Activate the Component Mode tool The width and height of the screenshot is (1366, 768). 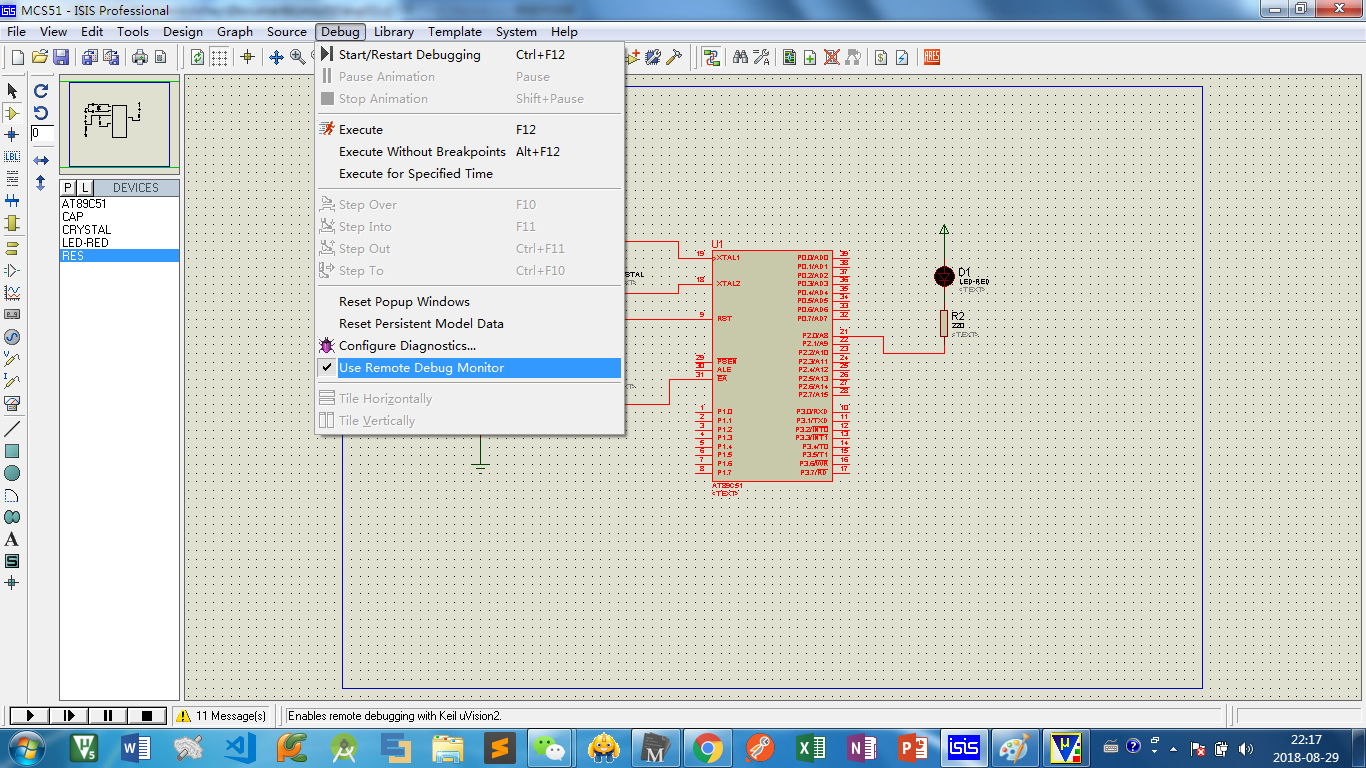pos(12,113)
